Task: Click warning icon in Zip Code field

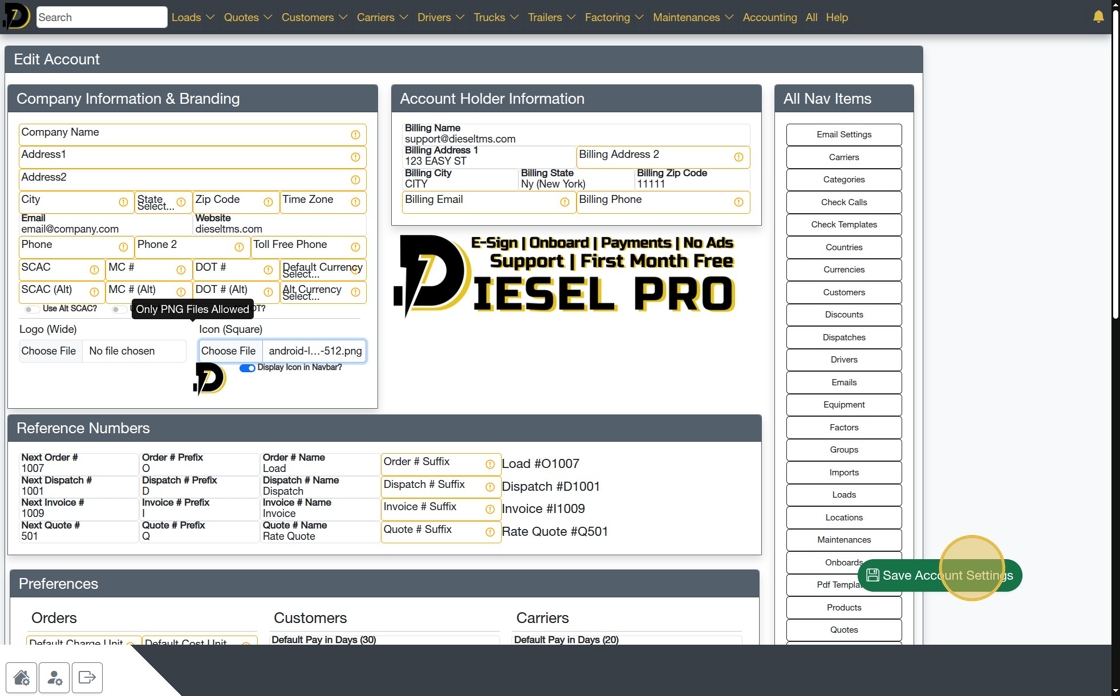Action: click(268, 202)
